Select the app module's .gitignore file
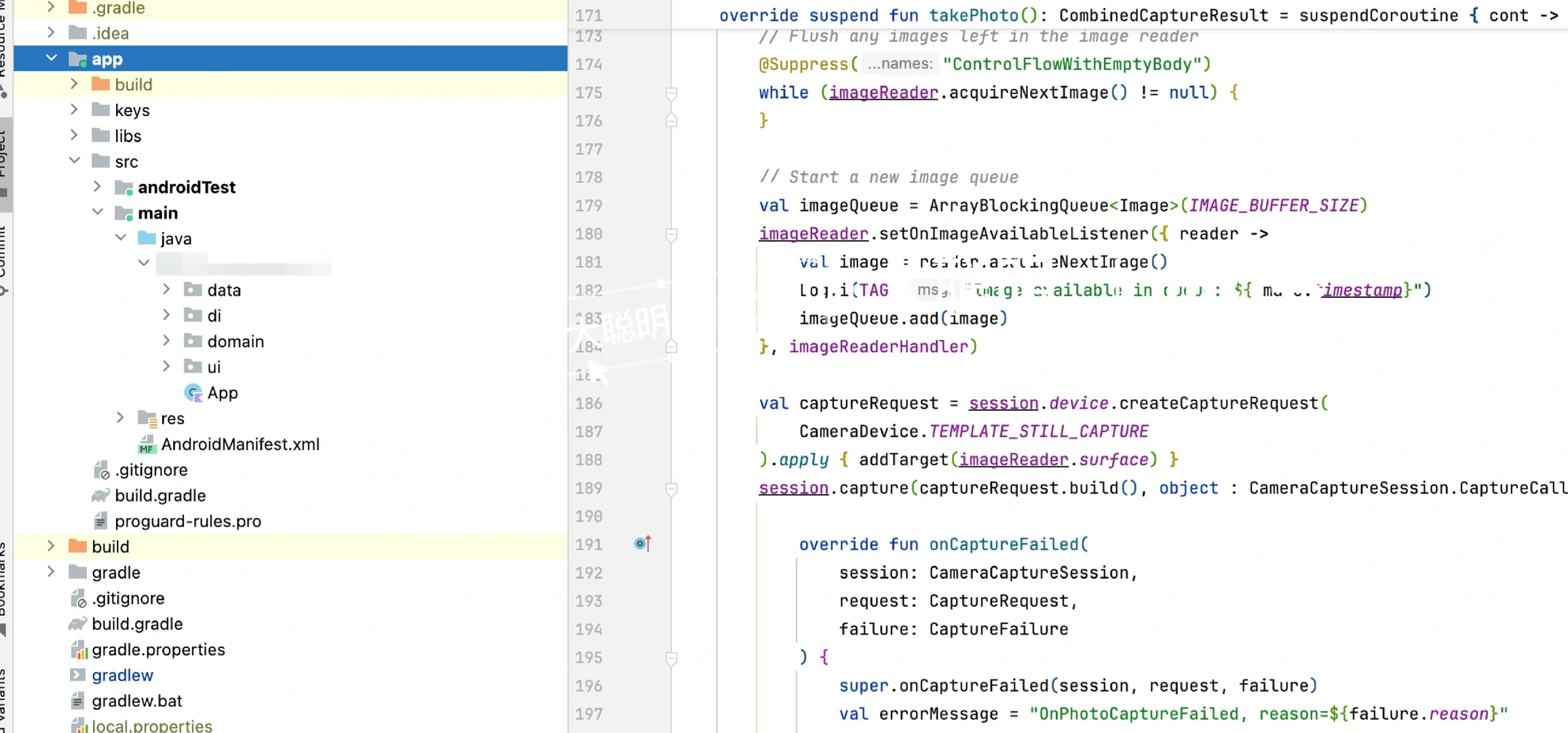The width and height of the screenshot is (1568, 733). pos(151,470)
